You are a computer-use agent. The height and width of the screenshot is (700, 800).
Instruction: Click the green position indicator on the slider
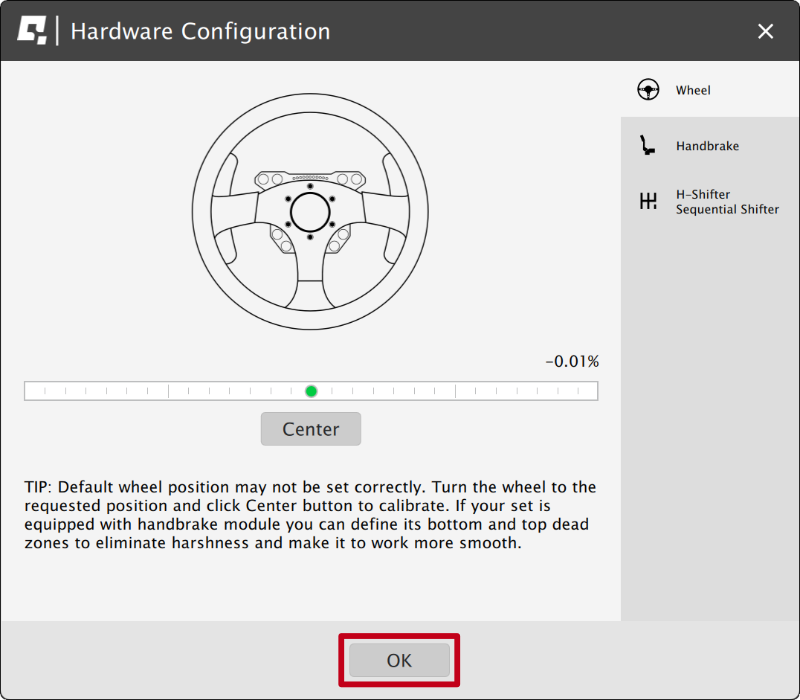click(x=311, y=390)
